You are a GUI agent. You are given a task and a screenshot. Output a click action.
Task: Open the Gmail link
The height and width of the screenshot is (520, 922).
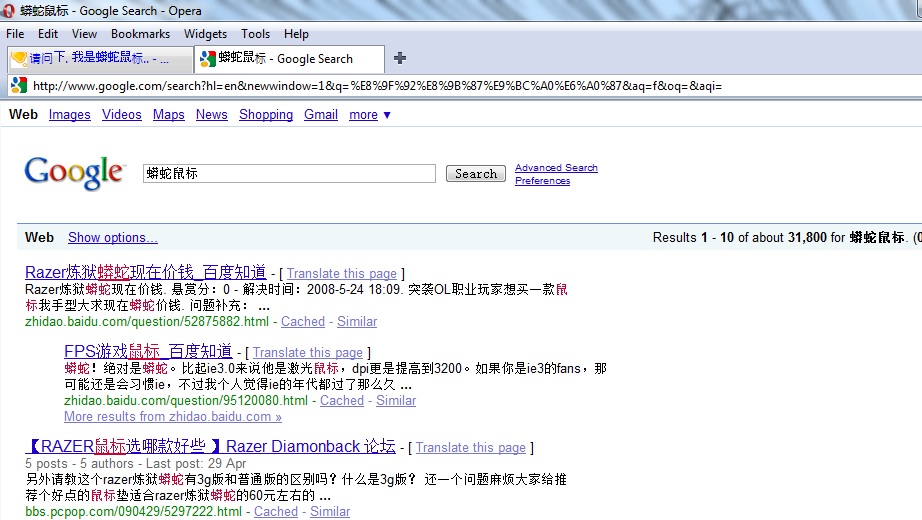(x=320, y=115)
